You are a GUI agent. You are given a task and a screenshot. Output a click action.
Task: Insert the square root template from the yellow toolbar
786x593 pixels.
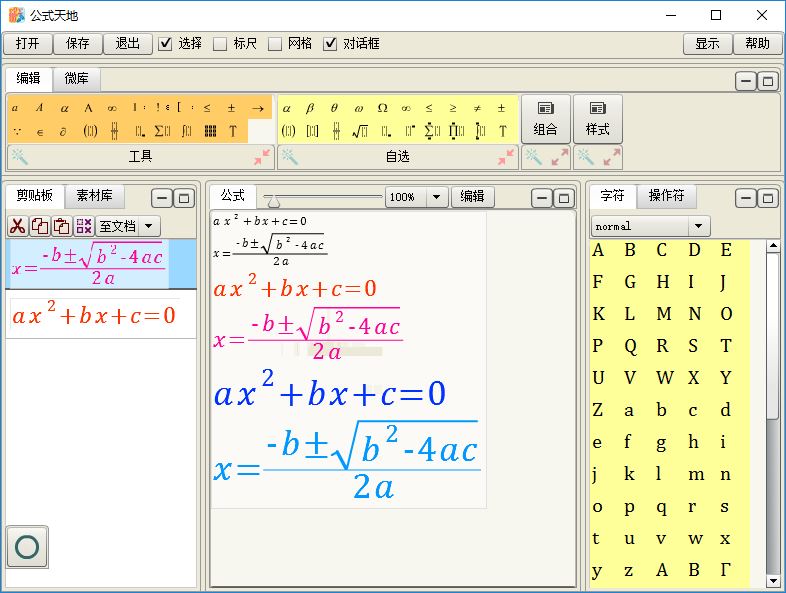tap(360, 131)
